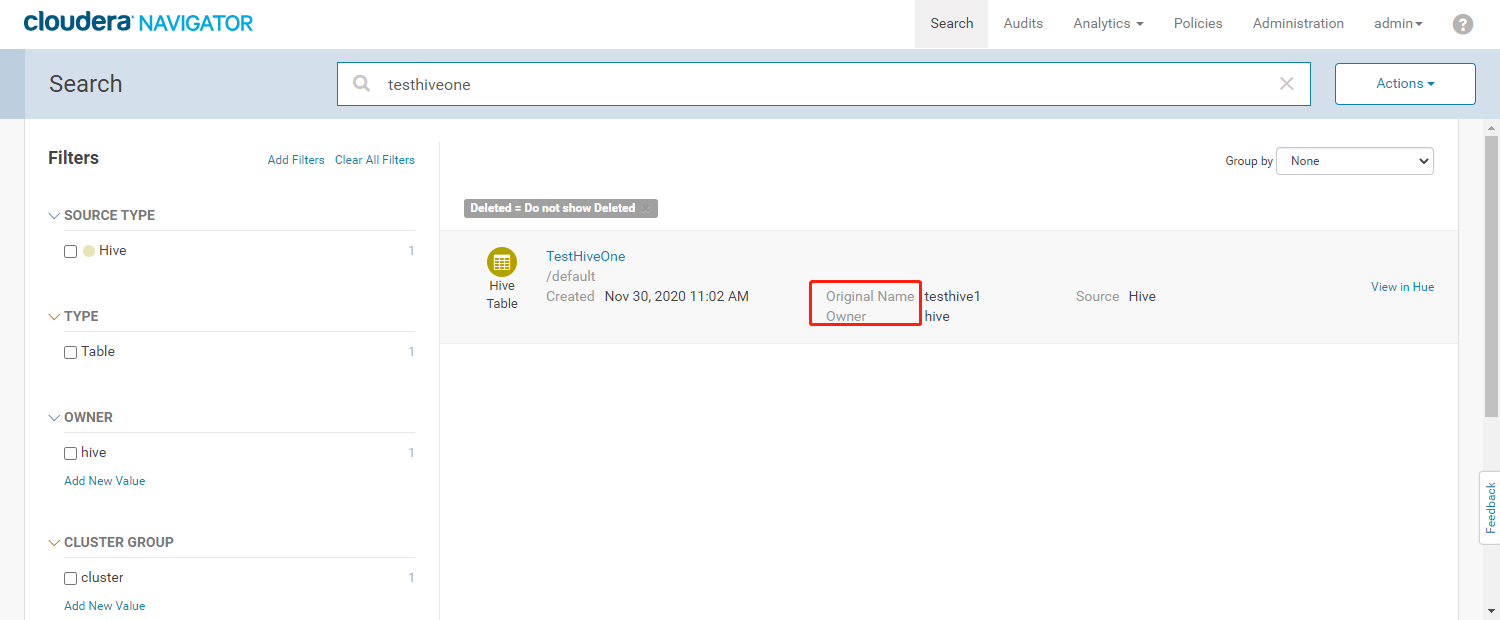Screen dimensions: 1500x620
Task: Collapse the TYPE filter section
Action: point(54,317)
